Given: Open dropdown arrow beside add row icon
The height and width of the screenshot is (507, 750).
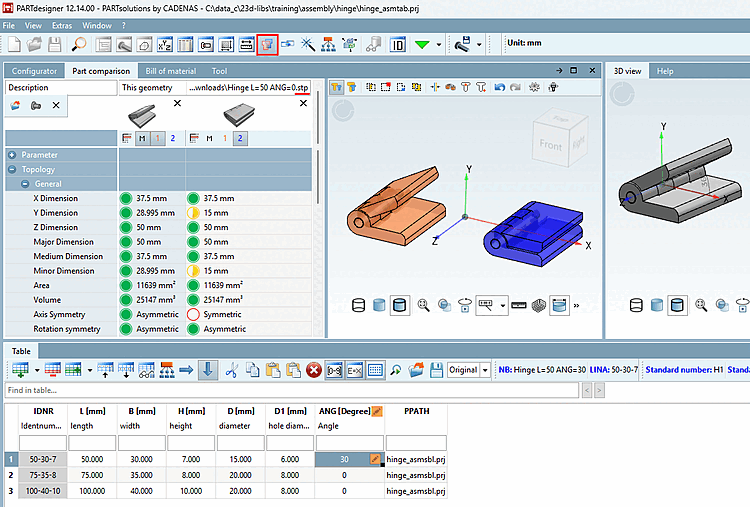Looking at the screenshot, I should [37, 370].
